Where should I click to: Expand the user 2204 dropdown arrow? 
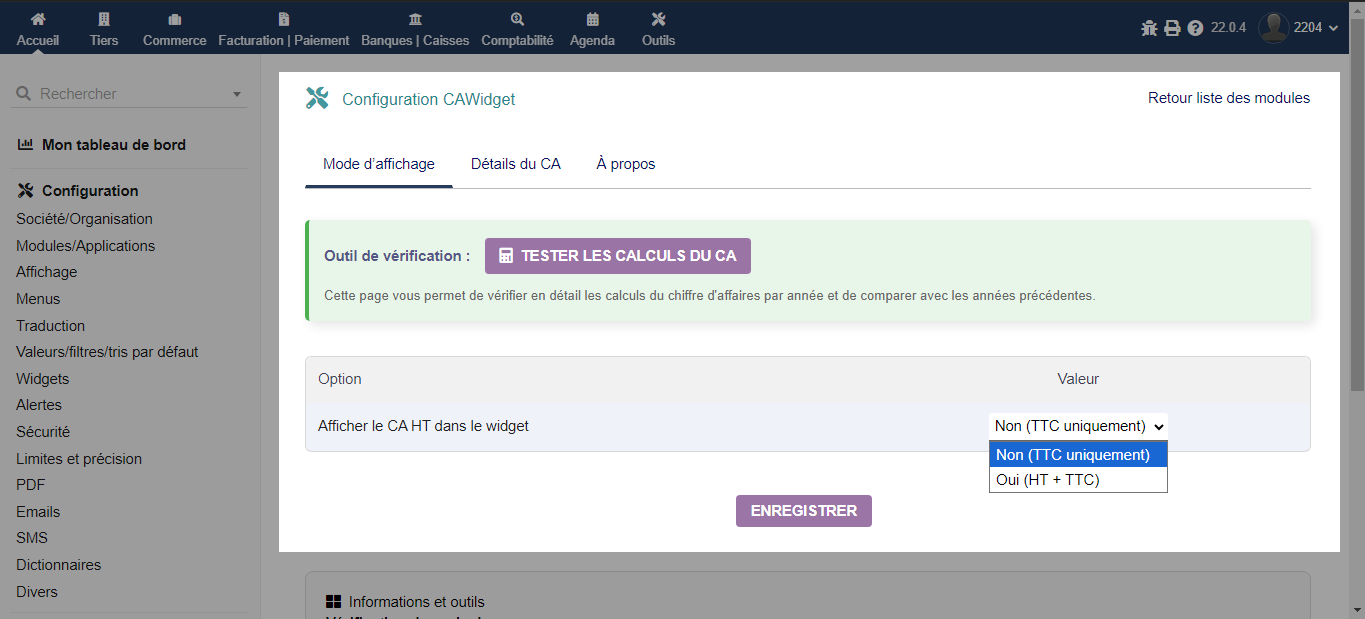(1334, 28)
